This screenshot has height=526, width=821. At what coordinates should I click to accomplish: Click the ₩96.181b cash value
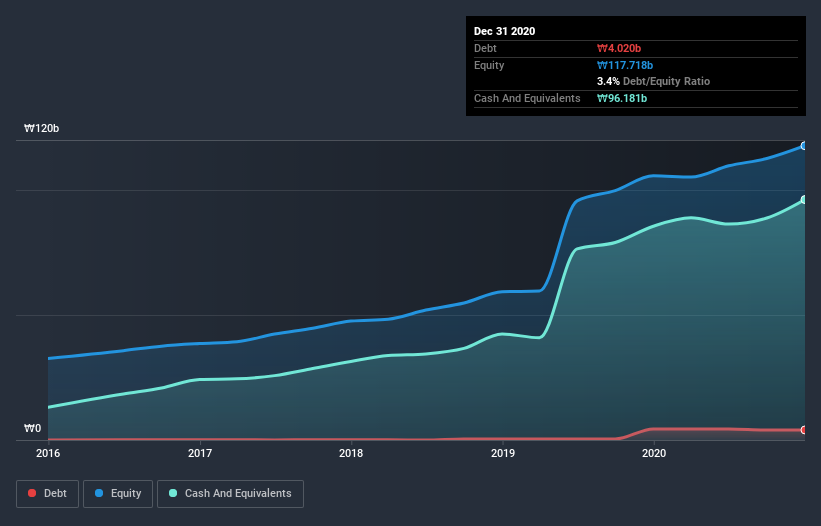tap(622, 98)
